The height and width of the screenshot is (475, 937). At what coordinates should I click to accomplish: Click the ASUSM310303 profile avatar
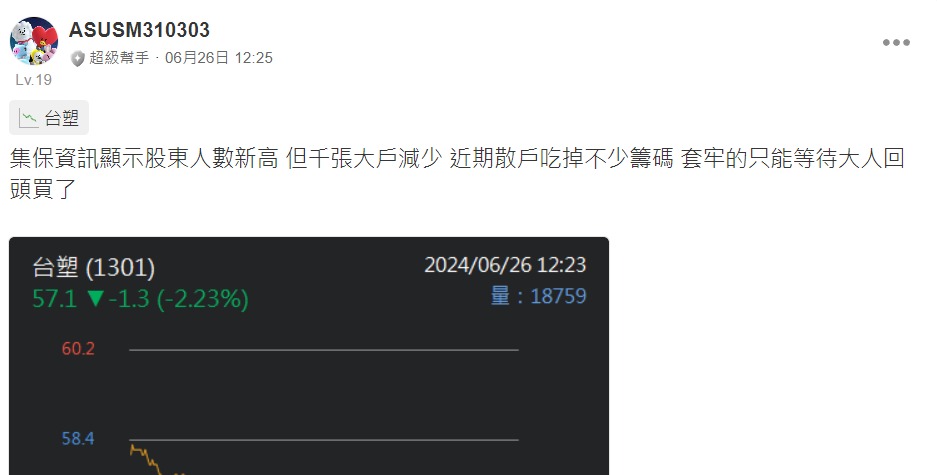[x=34, y=41]
